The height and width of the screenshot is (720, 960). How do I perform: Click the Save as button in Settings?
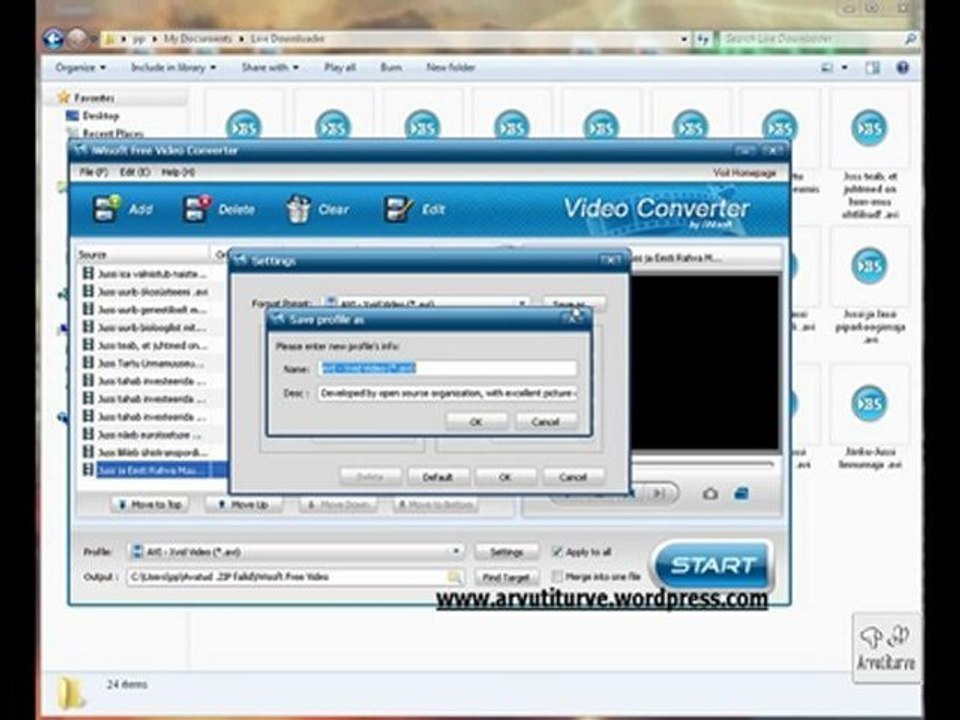(573, 303)
